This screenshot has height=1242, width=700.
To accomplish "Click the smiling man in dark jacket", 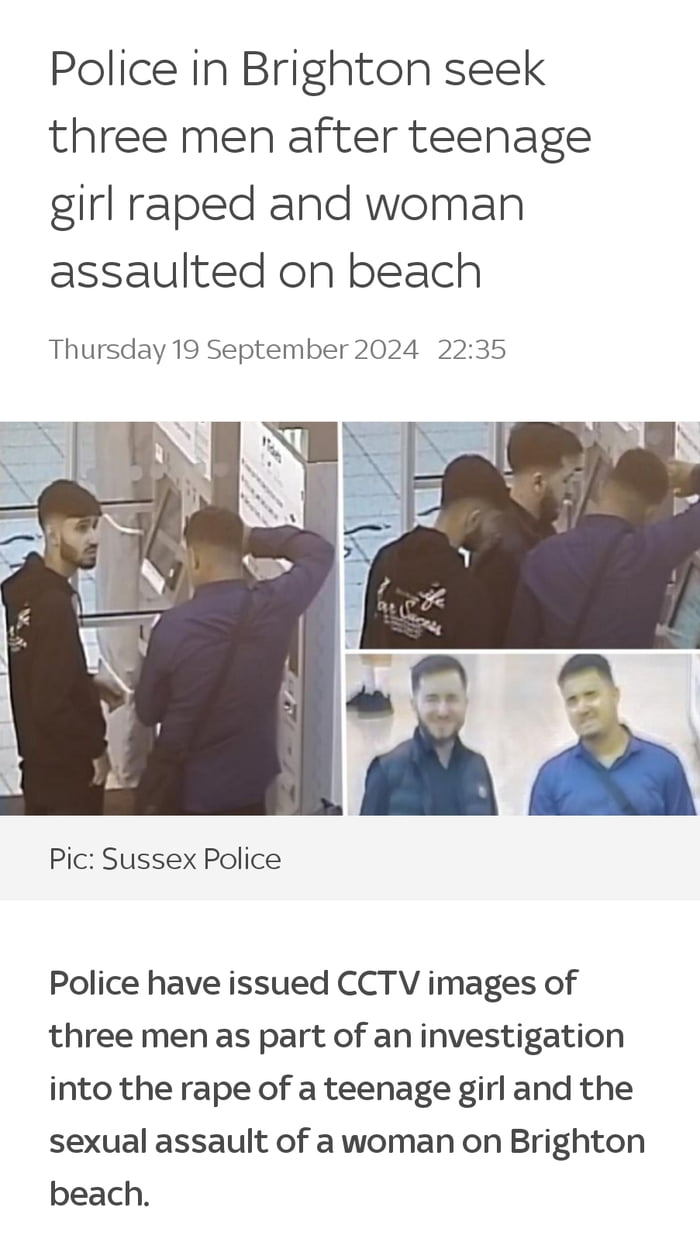I will pos(428,740).
